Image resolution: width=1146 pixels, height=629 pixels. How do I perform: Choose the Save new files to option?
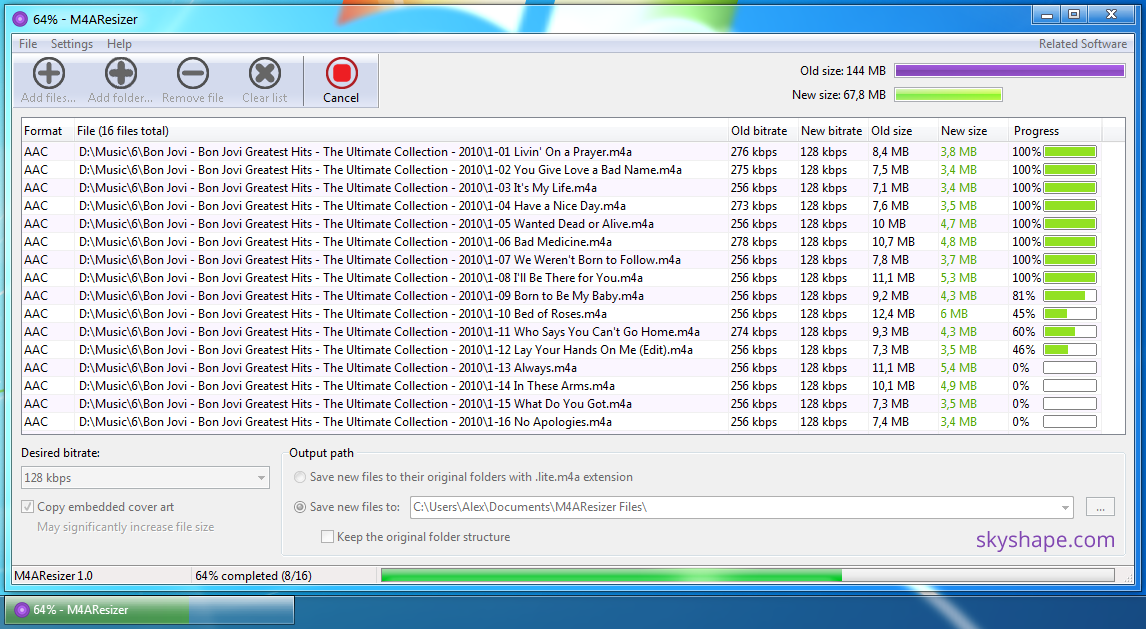click(300, 507)
